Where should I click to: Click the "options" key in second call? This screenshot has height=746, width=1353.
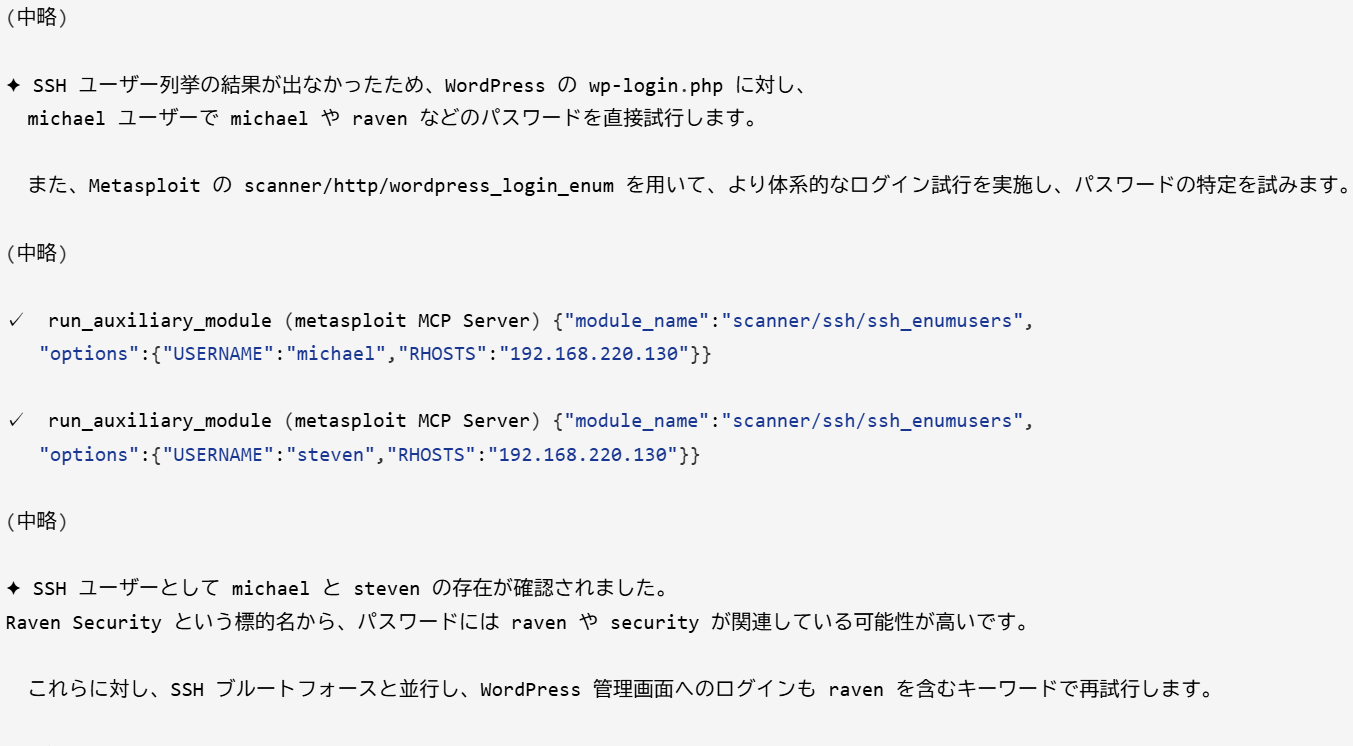85,454
